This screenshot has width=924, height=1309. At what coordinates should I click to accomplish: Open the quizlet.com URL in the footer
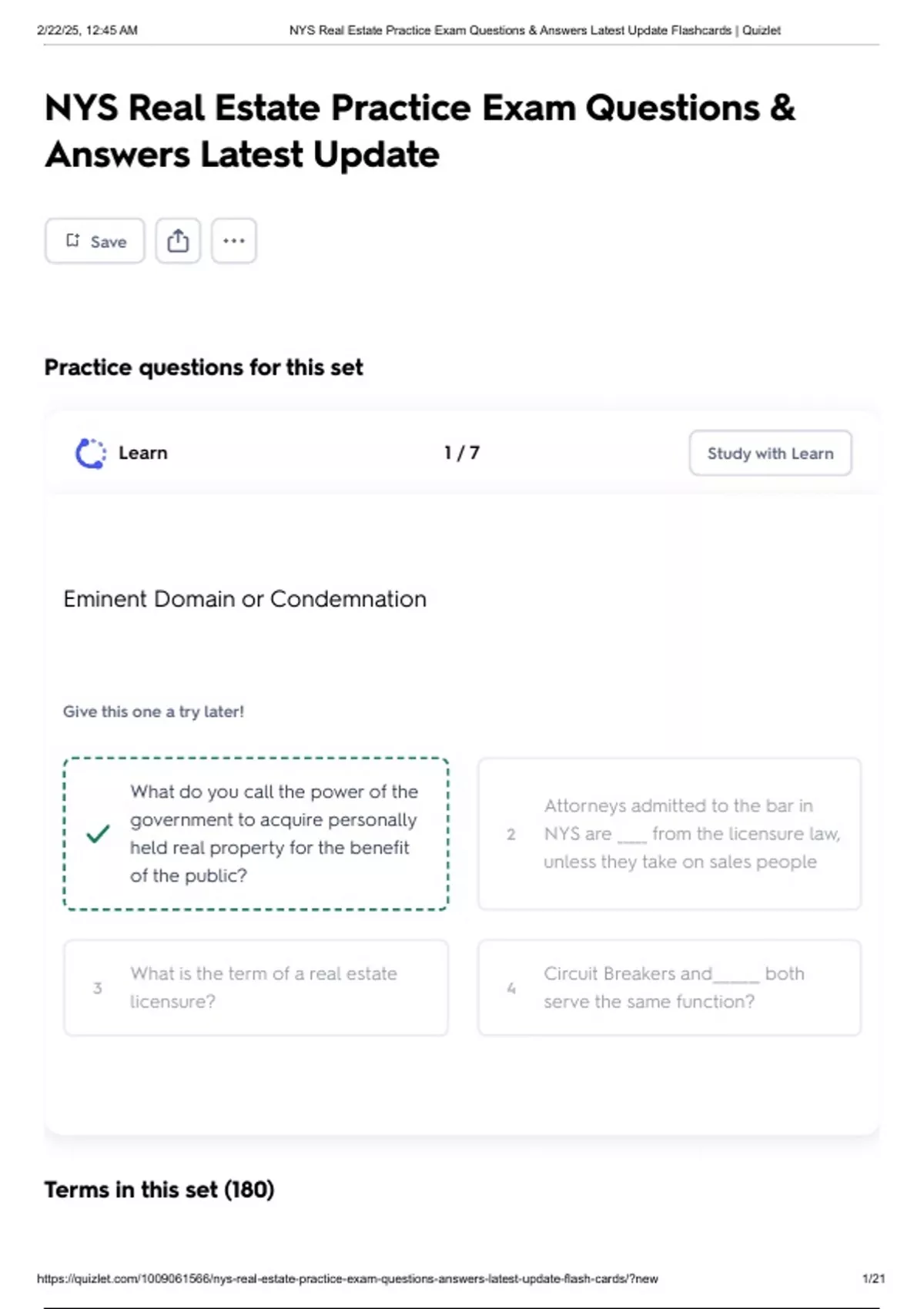pos(347,1279)
